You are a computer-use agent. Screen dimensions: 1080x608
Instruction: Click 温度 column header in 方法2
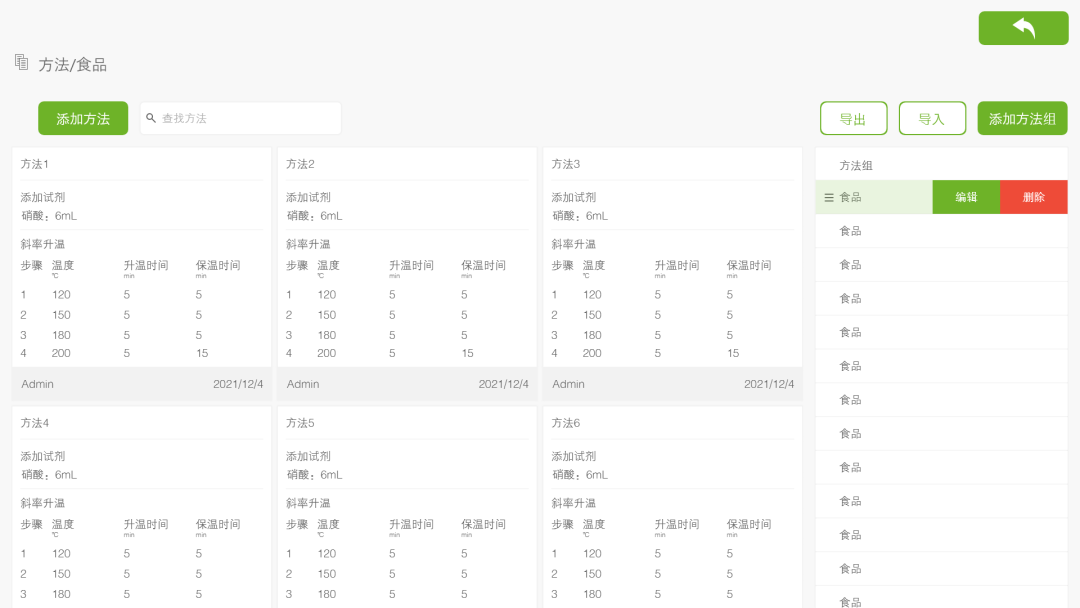tap(328, 265)
